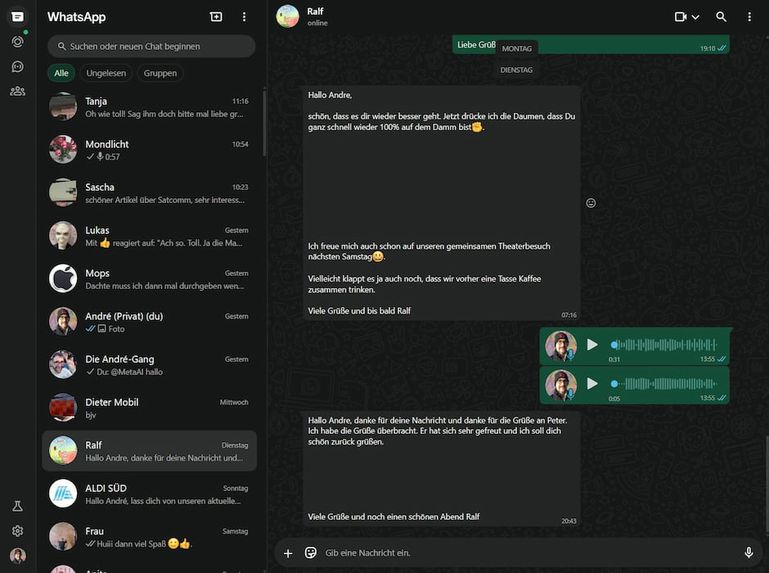Viewport: 769px width, 573px height.
Task: Seek in the 0:05 voice message waveform
Action: click(660, 383)
